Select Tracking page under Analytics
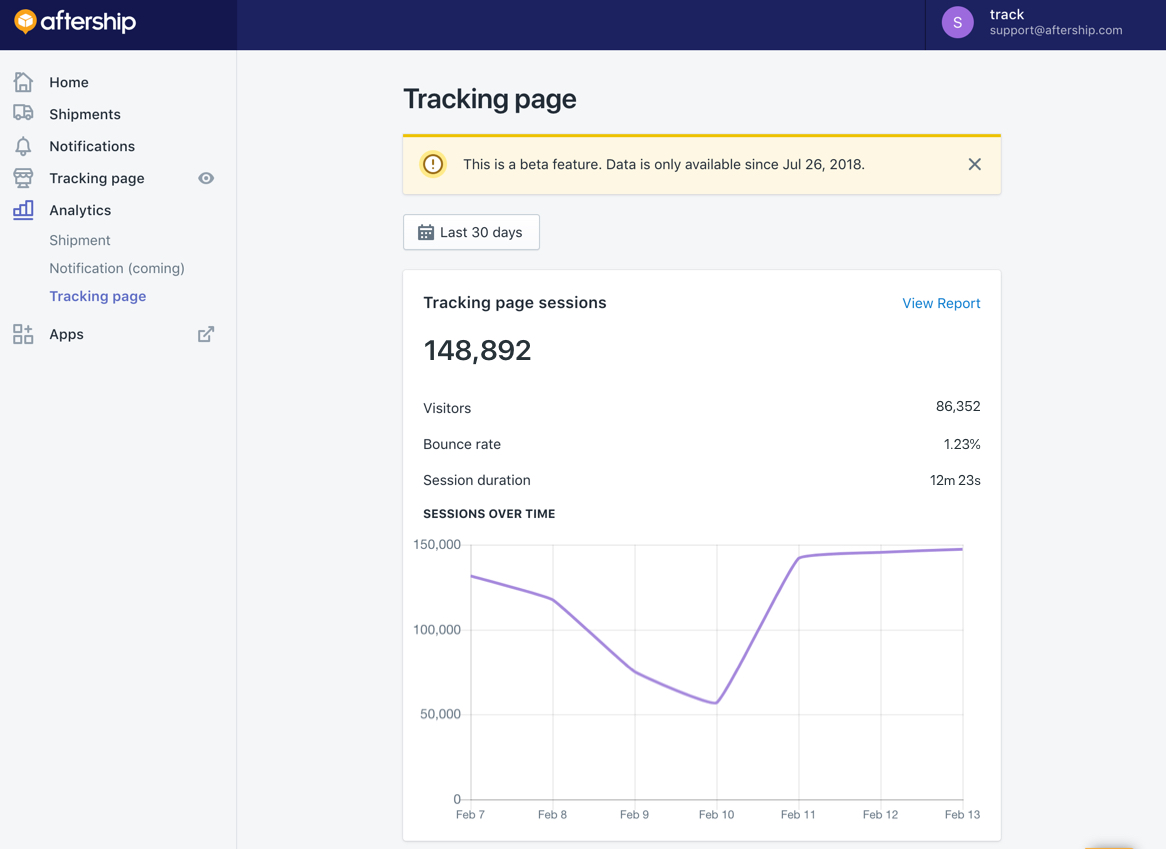The height and width of the screenshot is (849, 1166). coord(98,296)
